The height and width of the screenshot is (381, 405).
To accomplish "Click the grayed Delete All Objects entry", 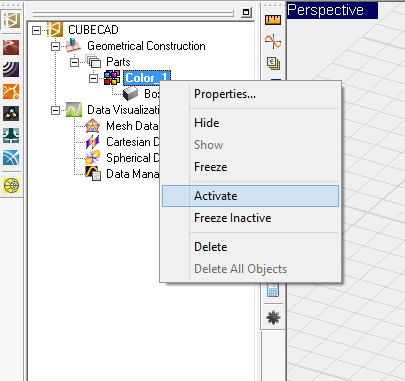I will tap(251, 269).
